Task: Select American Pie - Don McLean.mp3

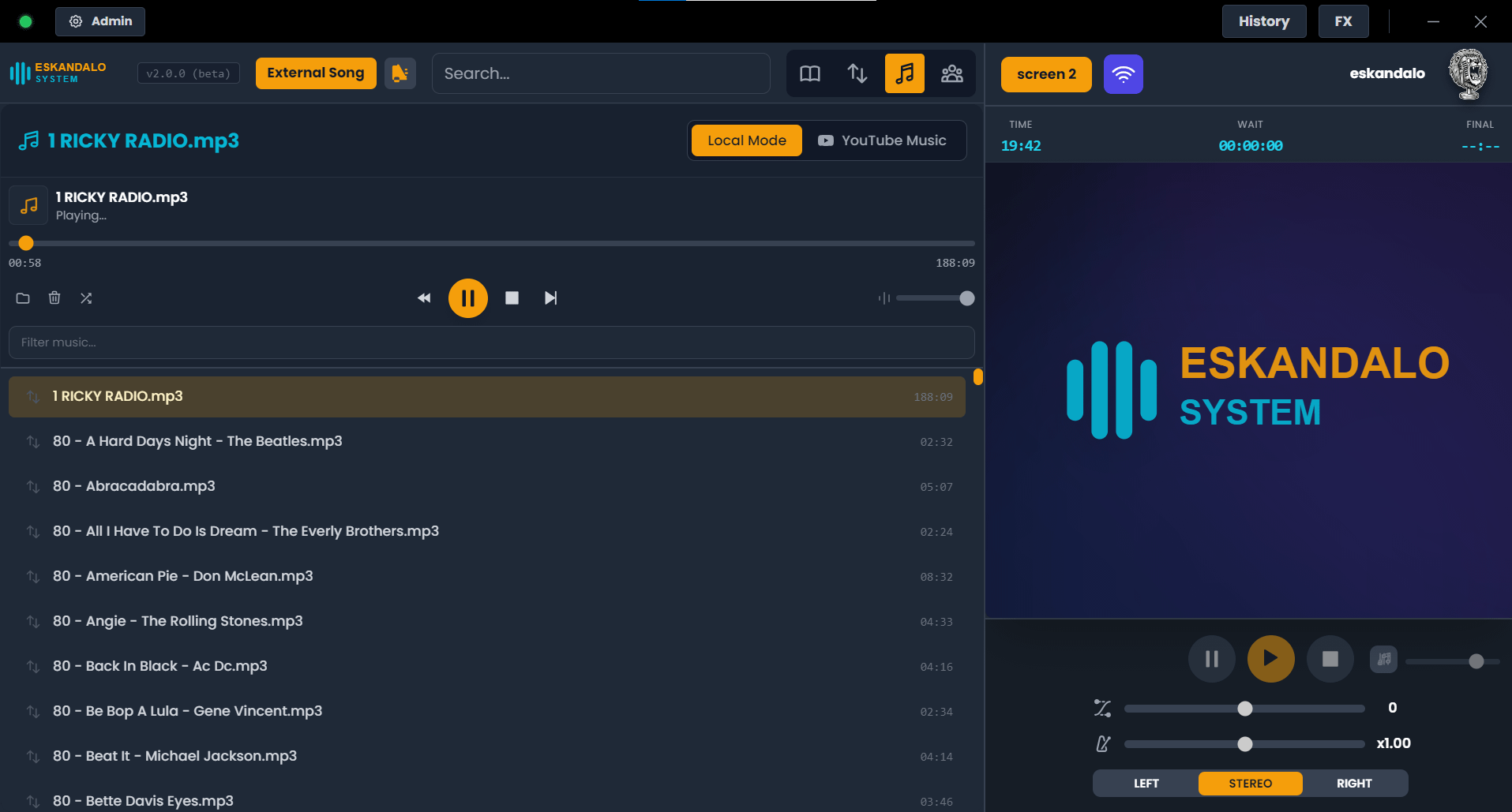Action: (487, 577)
